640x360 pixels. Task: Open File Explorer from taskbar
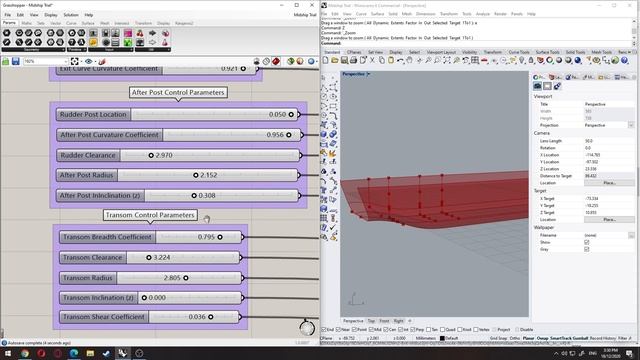coord(90,353)
